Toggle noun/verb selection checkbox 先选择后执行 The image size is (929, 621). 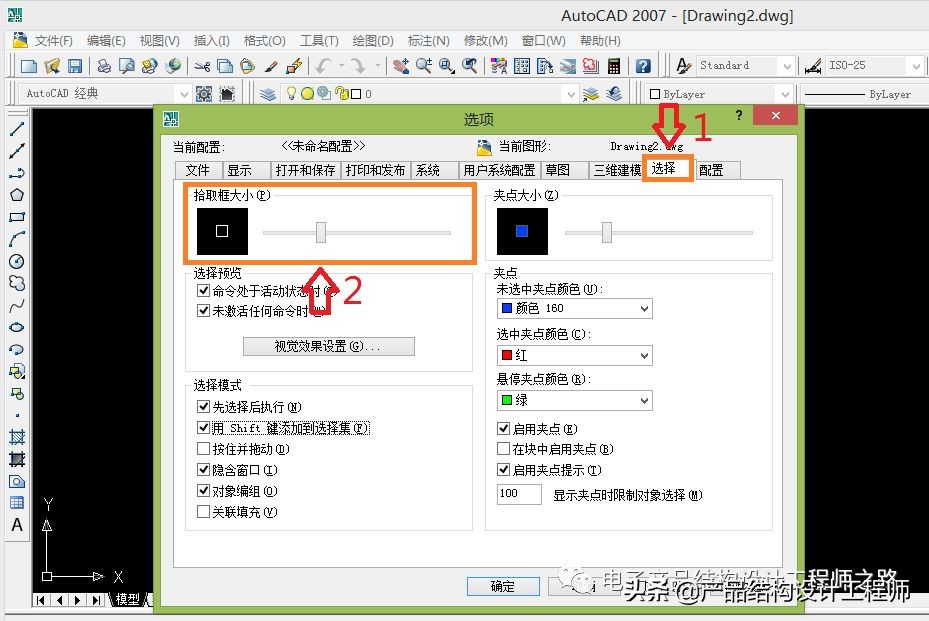click(203, 406)
